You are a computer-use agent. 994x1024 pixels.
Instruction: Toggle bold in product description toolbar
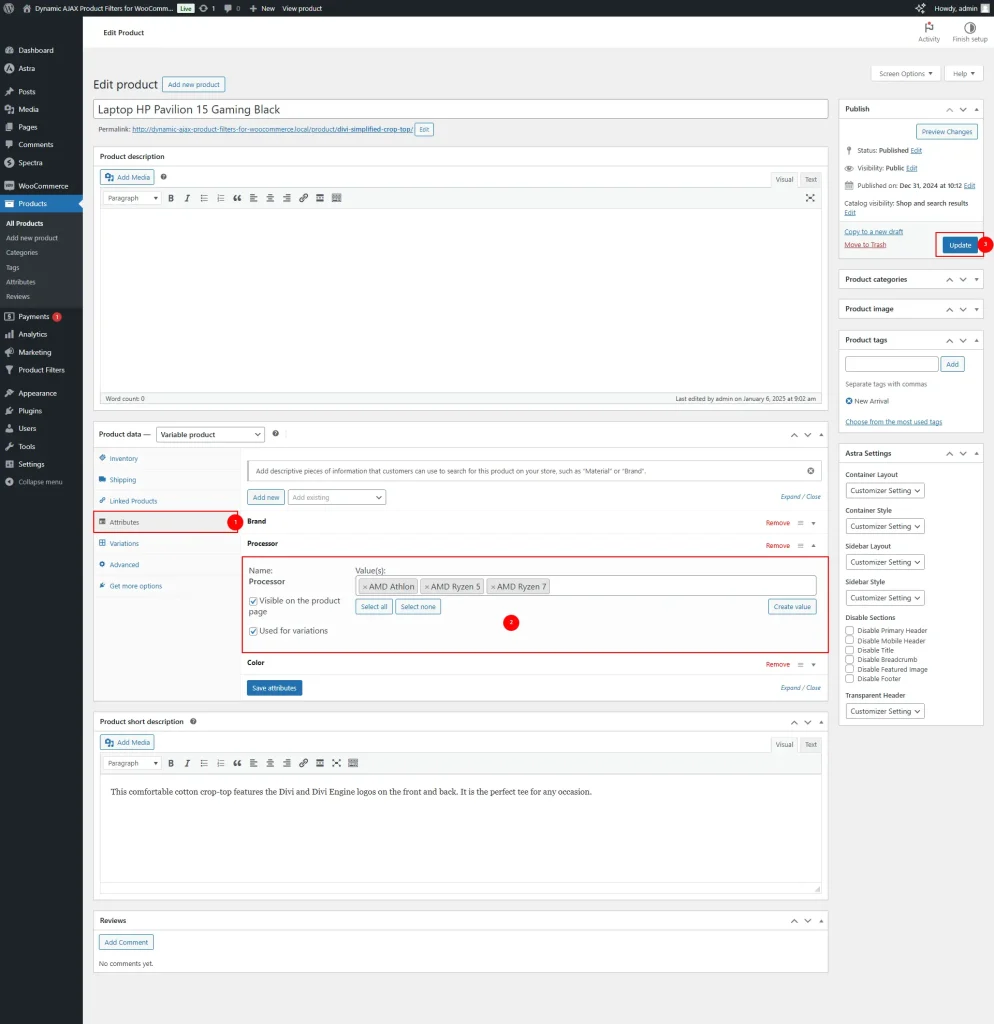(170, 198)
